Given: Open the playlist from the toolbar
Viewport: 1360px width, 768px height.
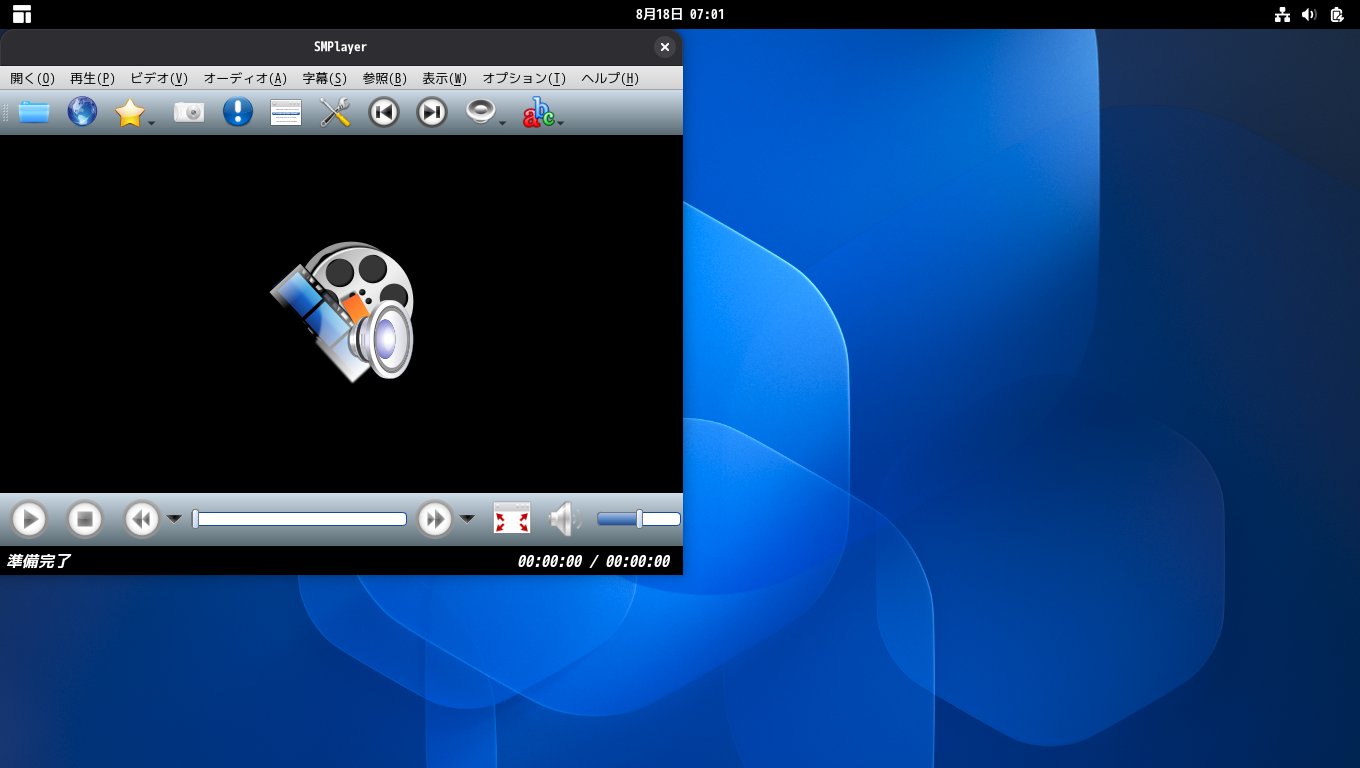Looking at the screenshot, I should pos(286,112).
